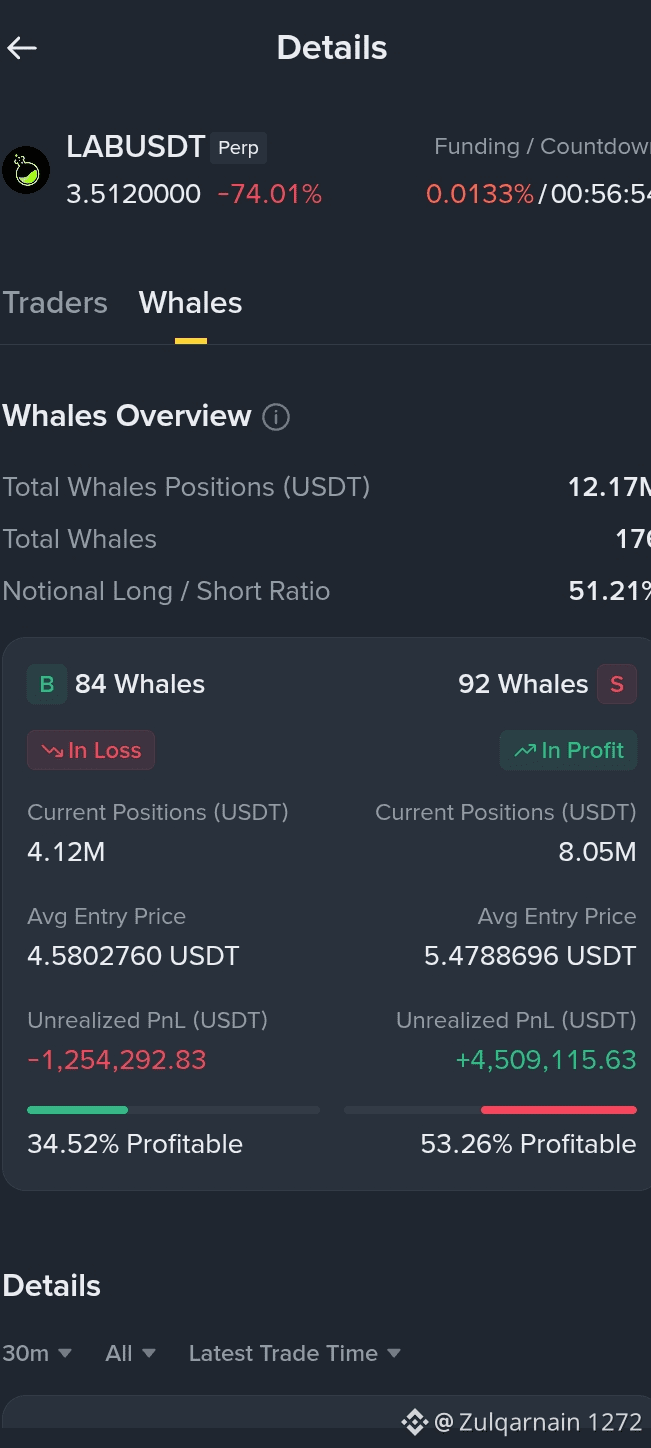Open the 30m timeframe dropdown
Screen dimensions: 651x1448
coord(37,1353)
